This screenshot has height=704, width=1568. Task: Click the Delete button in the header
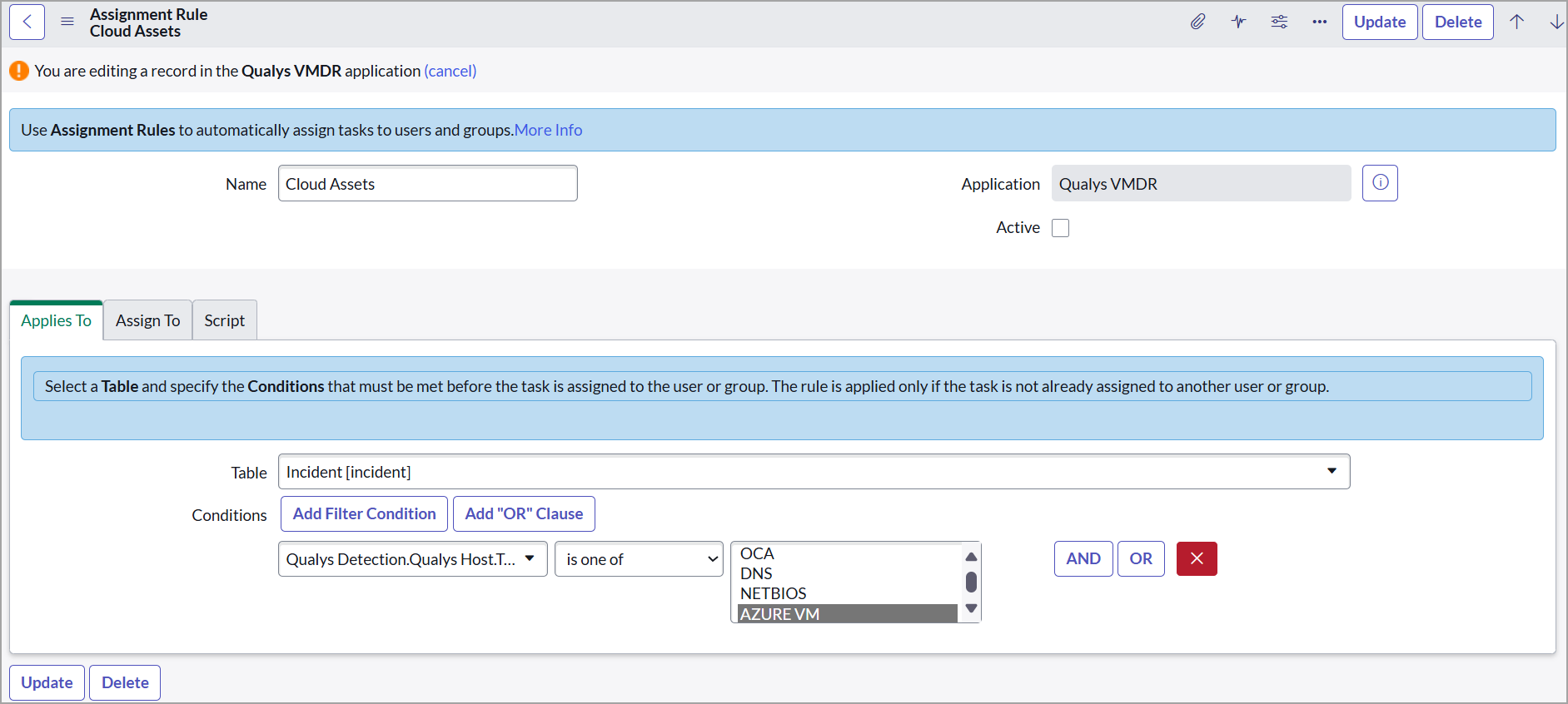[x=1458, y=22]
